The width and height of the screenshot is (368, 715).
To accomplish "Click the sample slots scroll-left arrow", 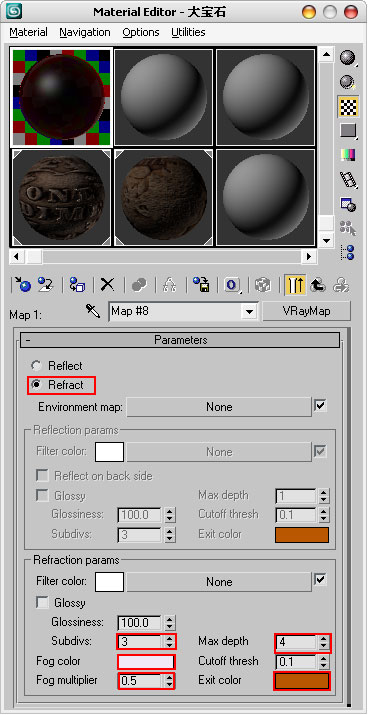I will [17, 256].
